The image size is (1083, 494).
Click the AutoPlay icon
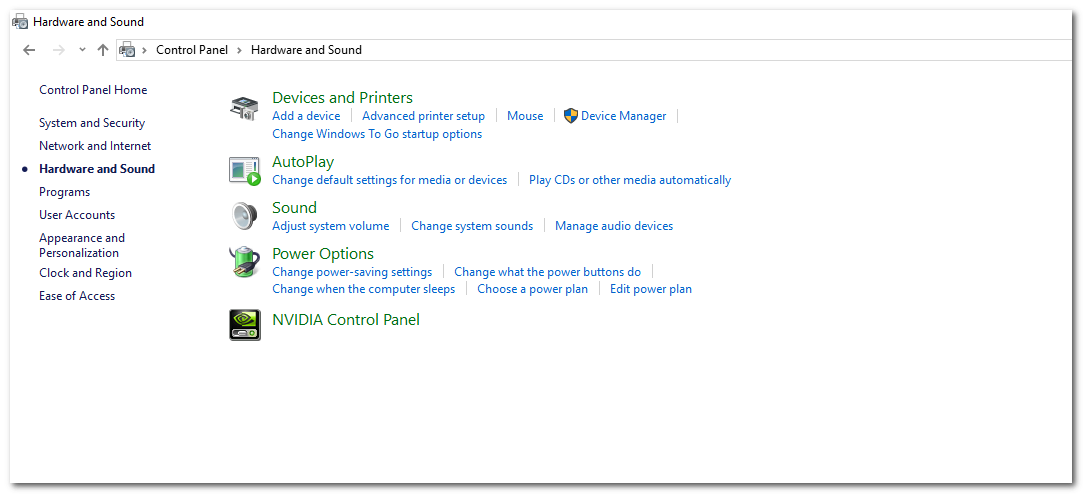point(244,171)
